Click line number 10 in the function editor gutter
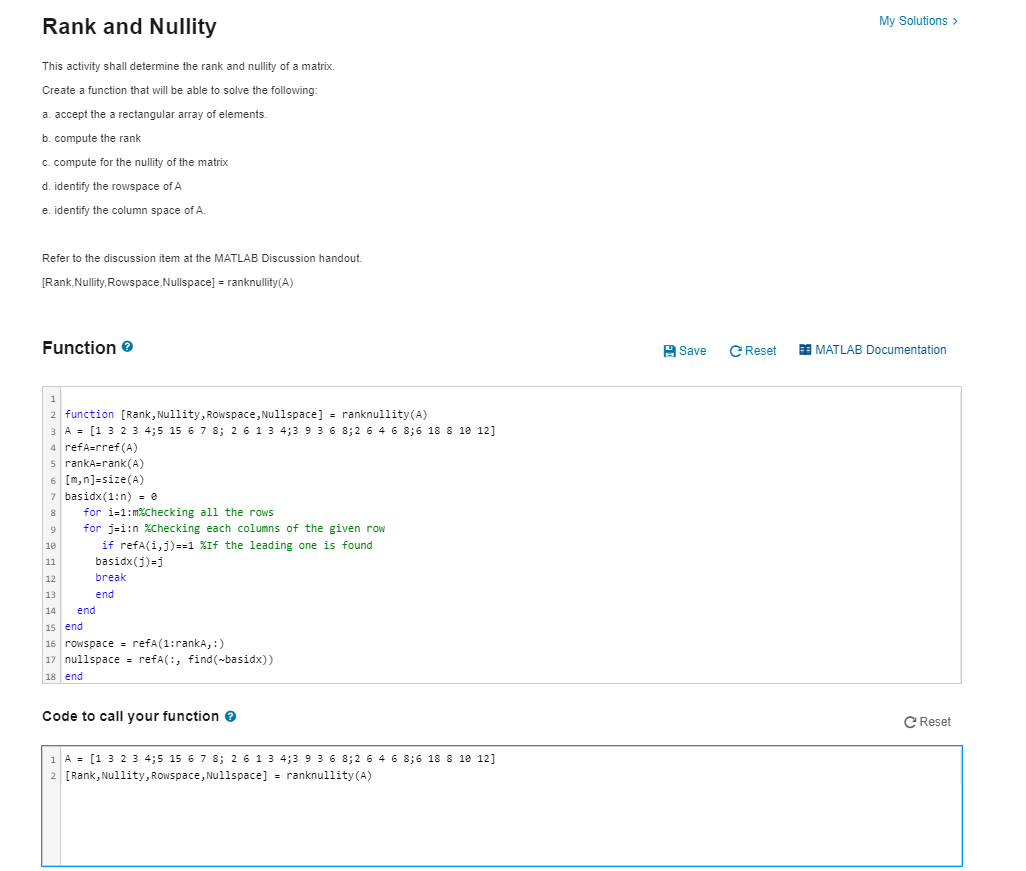This screenshot has width=1026, height=871. (50, 545)
